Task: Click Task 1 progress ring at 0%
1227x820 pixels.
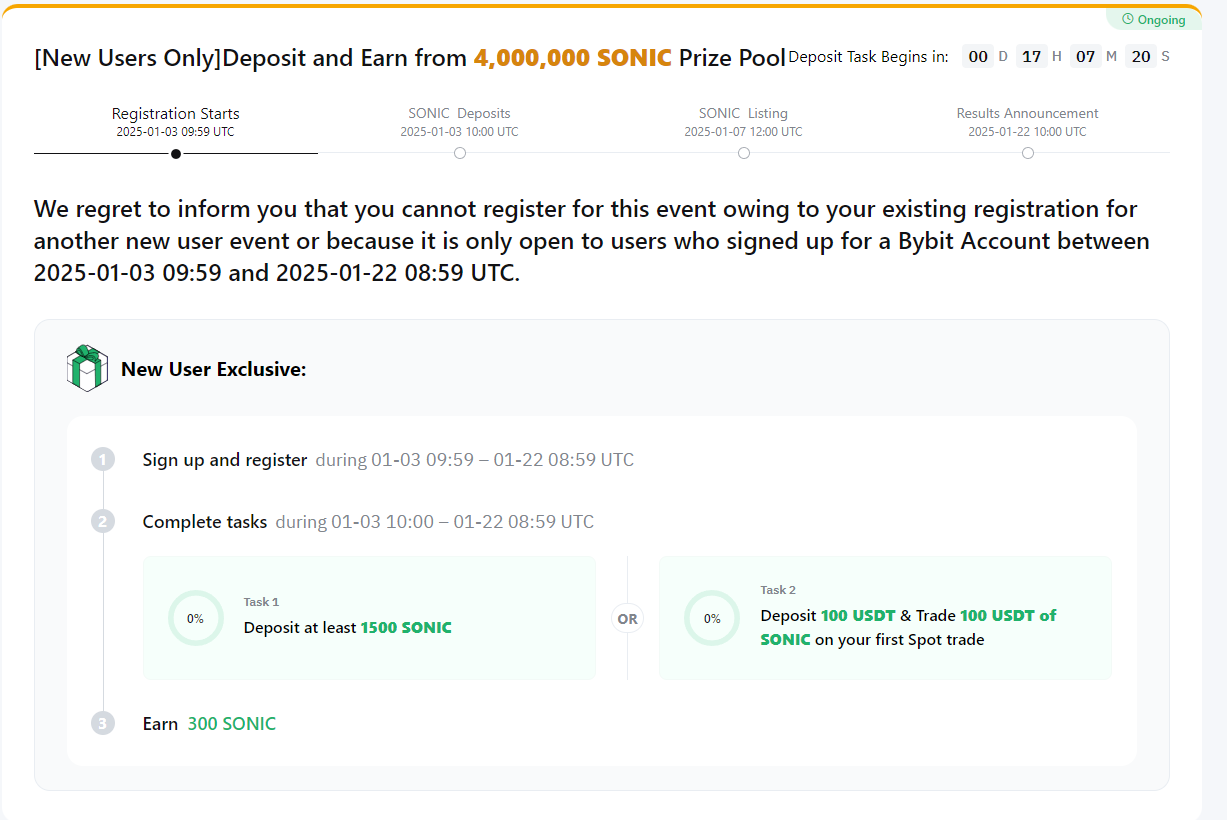Action: [195, 618]
